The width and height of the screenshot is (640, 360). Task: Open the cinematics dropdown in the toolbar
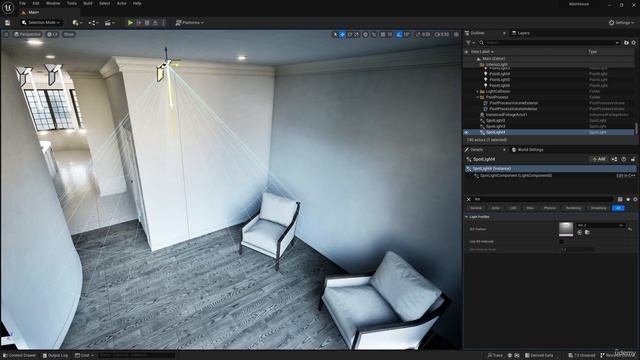coord(109,23)
